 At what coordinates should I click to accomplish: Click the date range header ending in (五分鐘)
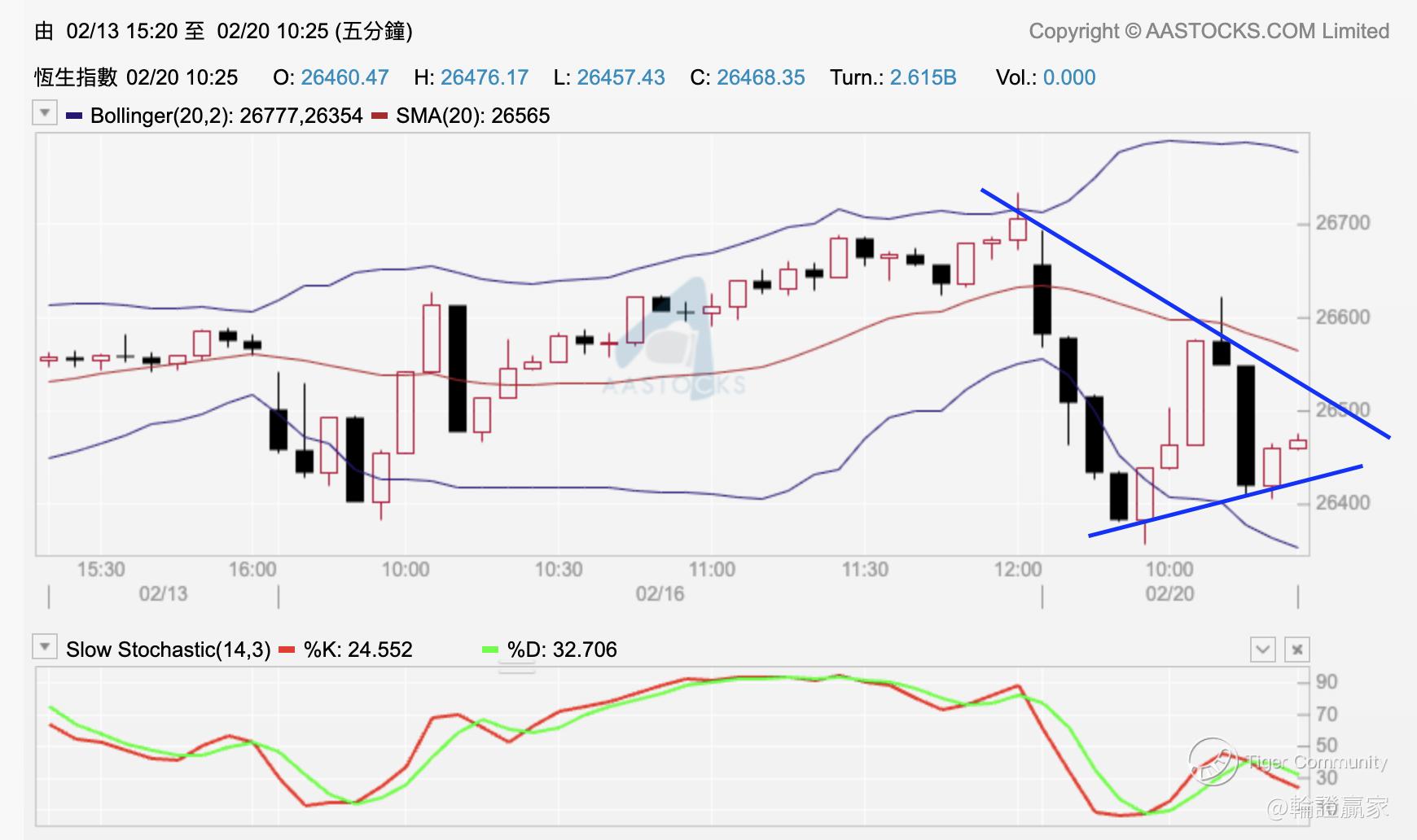tap(224, 31)
